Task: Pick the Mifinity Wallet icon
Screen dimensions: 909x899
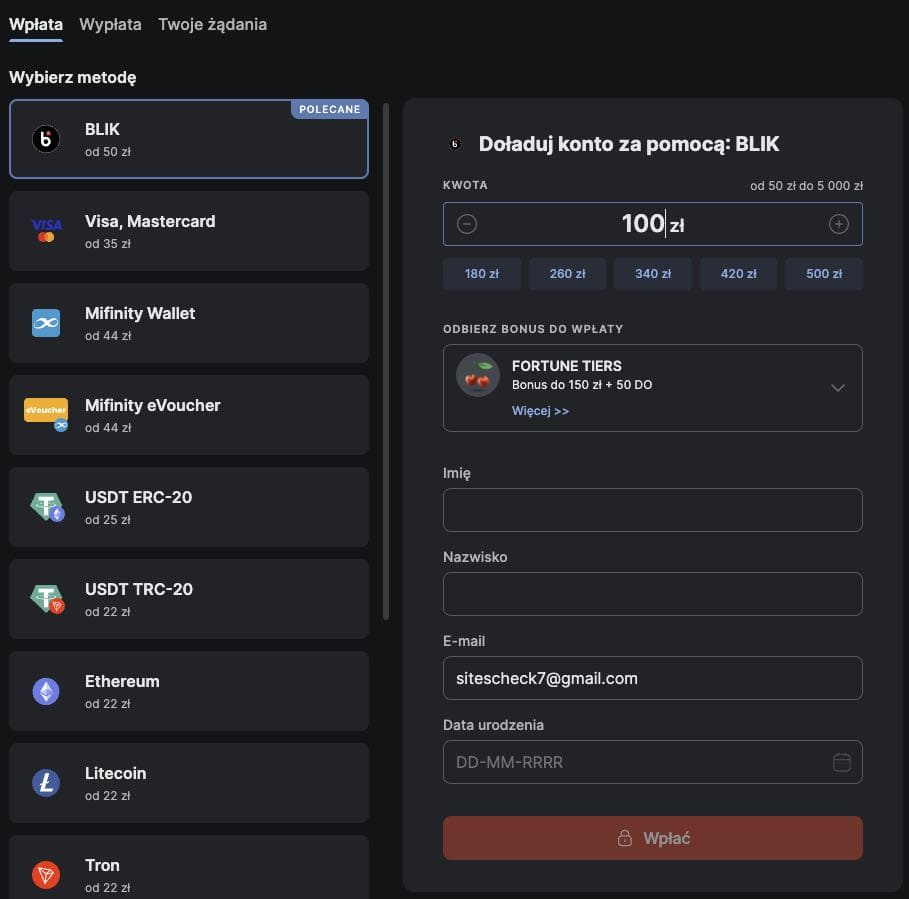Action: 46,323
